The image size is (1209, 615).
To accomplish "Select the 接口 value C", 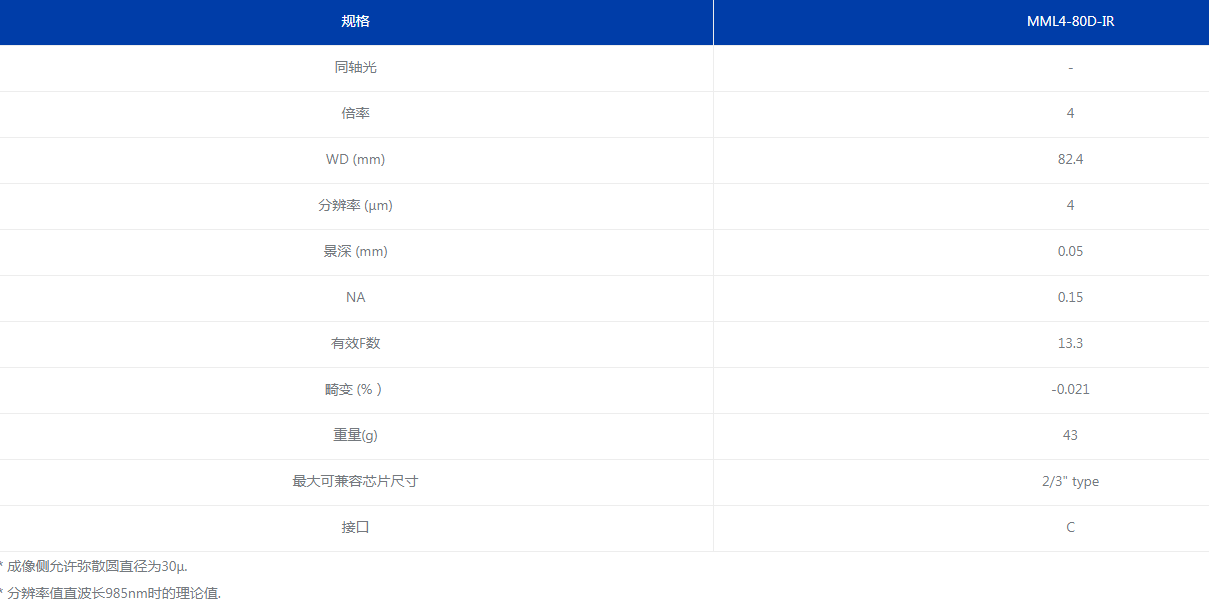I will pyautogui.click(x=1070, y=527).
